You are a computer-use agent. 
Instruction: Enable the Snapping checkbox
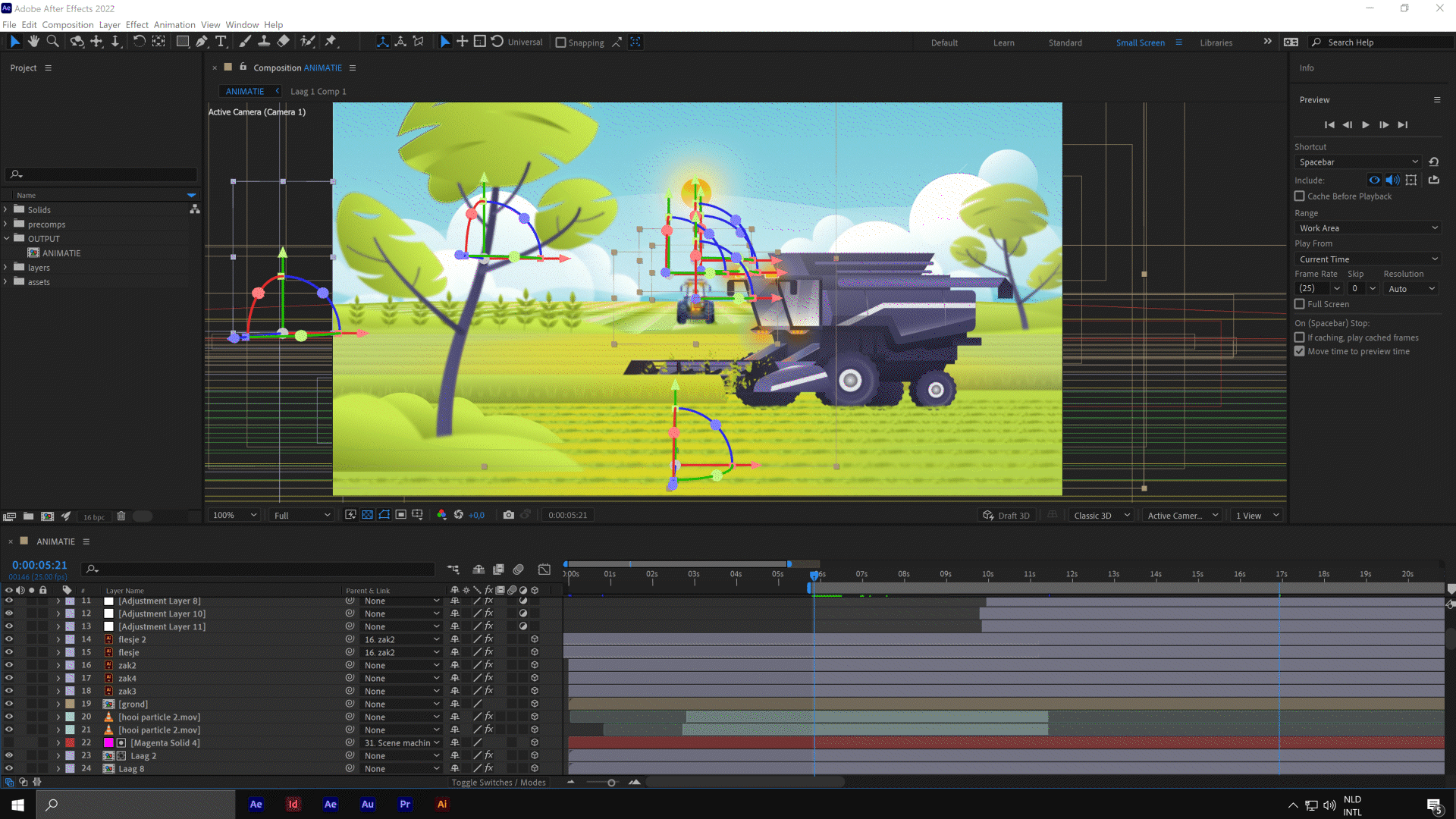561,42
